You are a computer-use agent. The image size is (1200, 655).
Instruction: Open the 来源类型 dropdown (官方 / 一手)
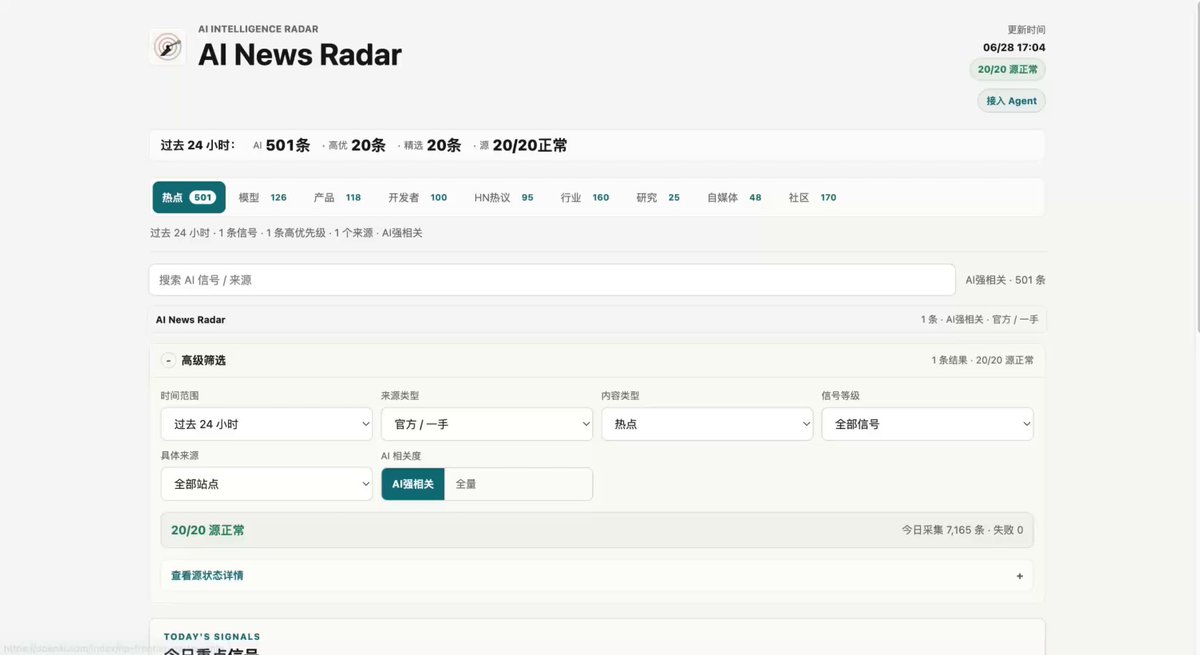tap(487, 424)
